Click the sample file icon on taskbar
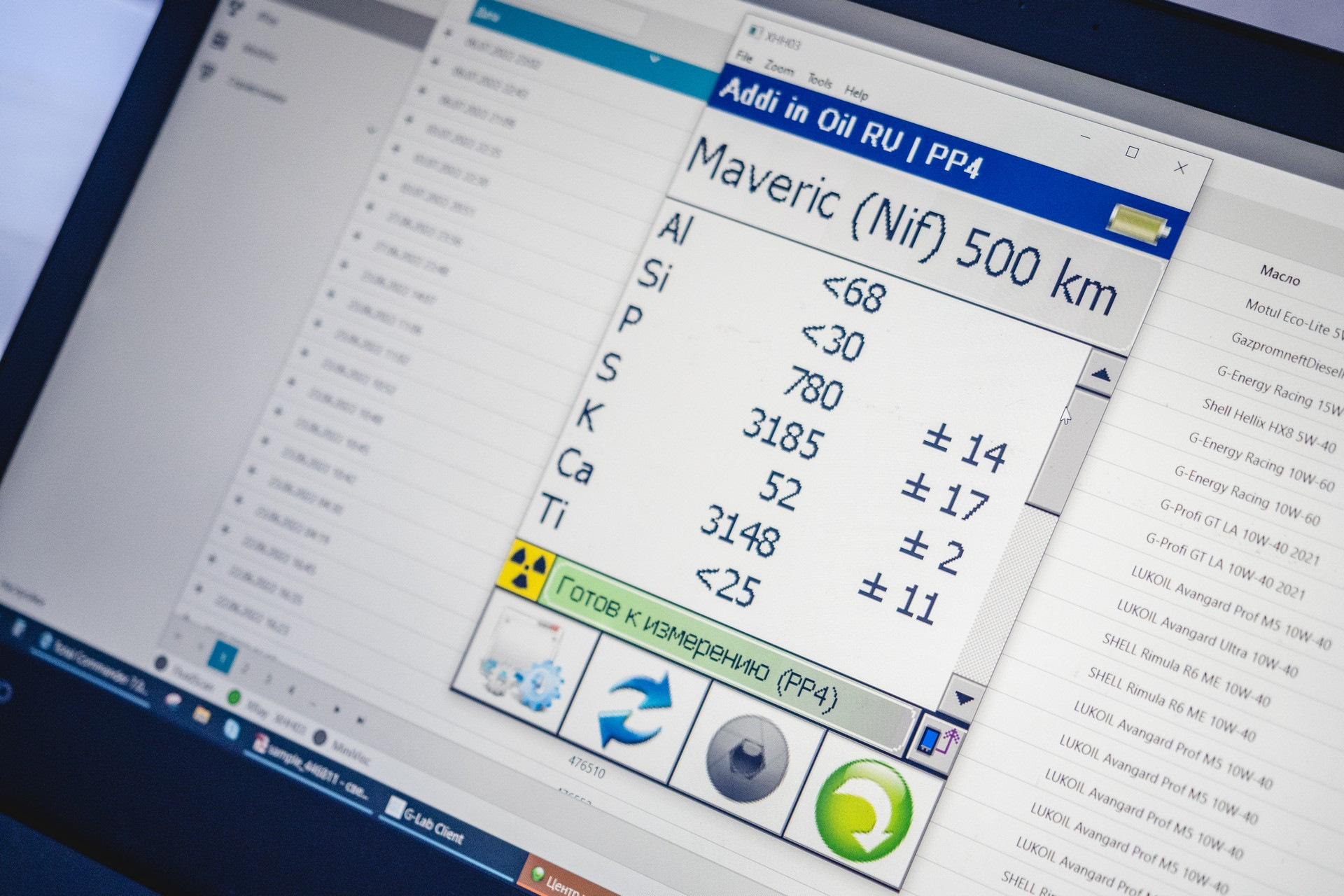Image resolution: width=1344 pixels, height=896 pixels. pyautogui.click(x=261, y=744)
